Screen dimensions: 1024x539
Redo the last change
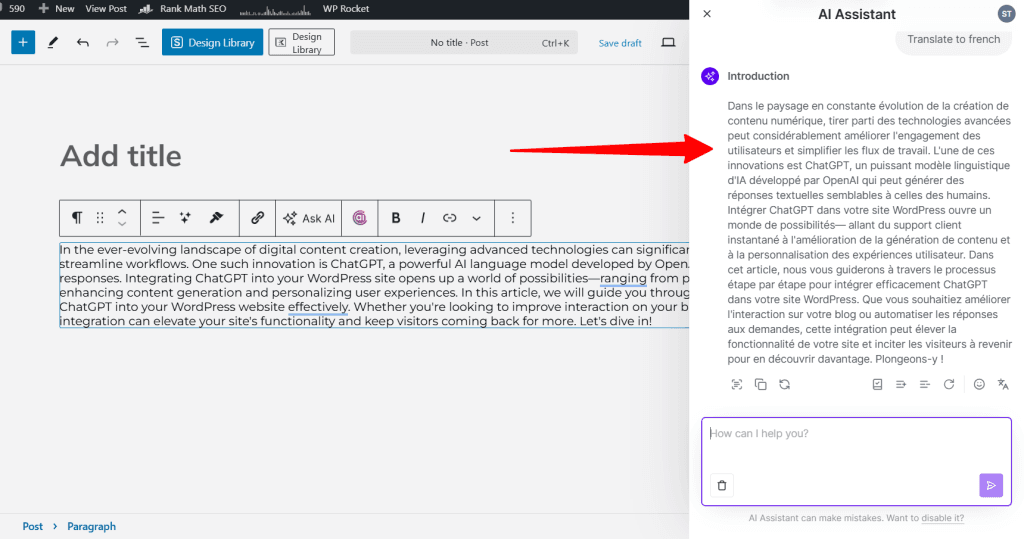(112, 42)
